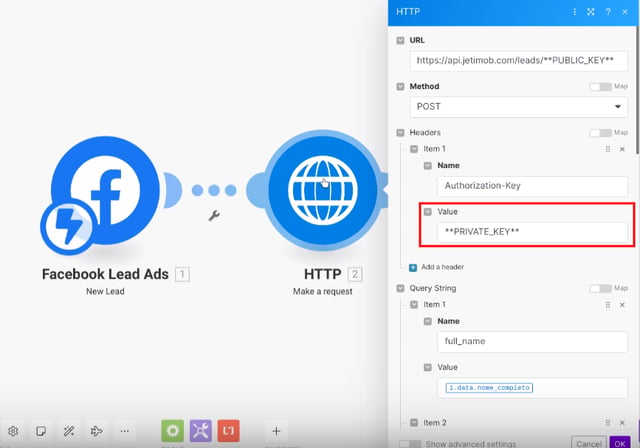This screenshot has height=448, width=640.
Task: Toggle Map switch for Headers
Action: coord(600,133)
